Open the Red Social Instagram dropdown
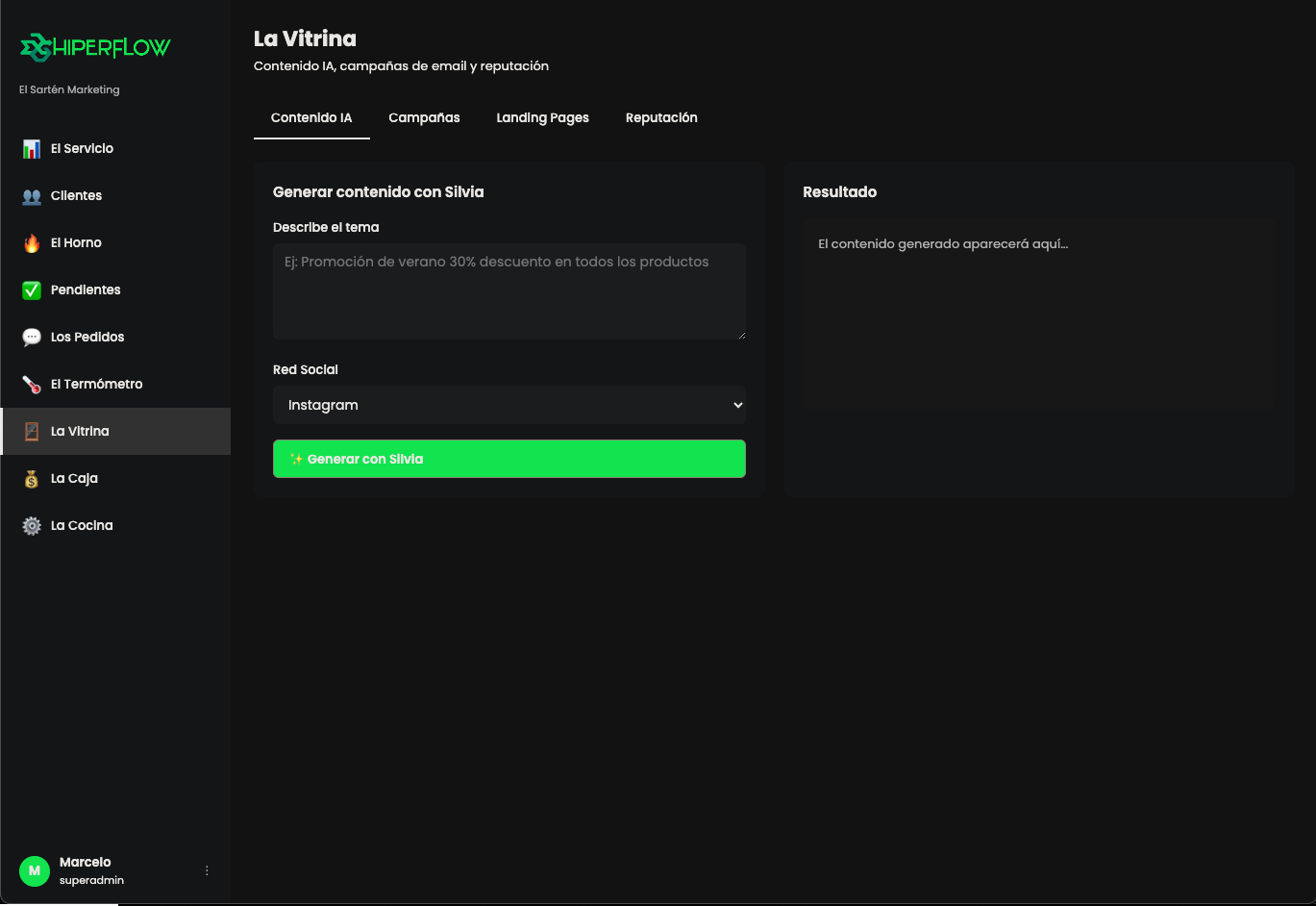Screen dimensions: 1316x906 [509, 405]
